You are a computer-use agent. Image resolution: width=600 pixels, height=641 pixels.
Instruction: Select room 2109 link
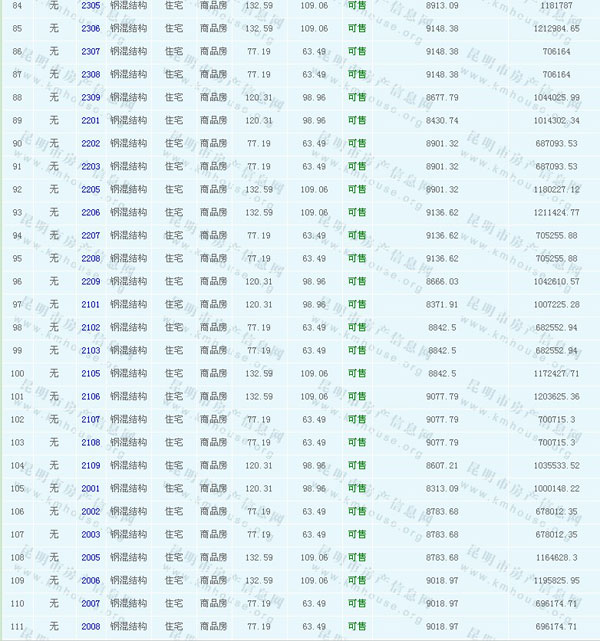[x=90, y=465]
